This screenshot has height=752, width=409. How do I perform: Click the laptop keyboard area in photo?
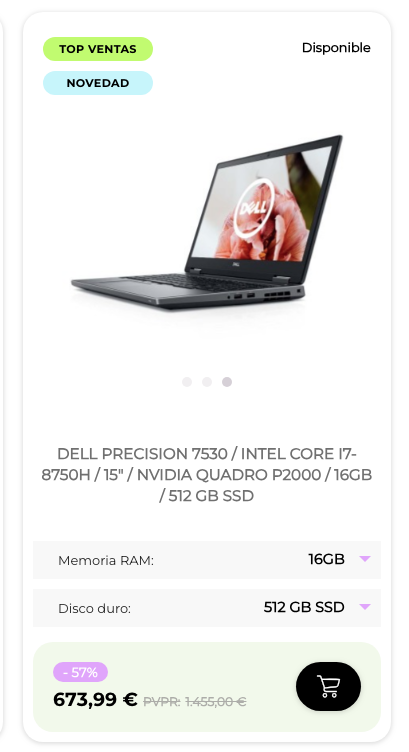192,282
